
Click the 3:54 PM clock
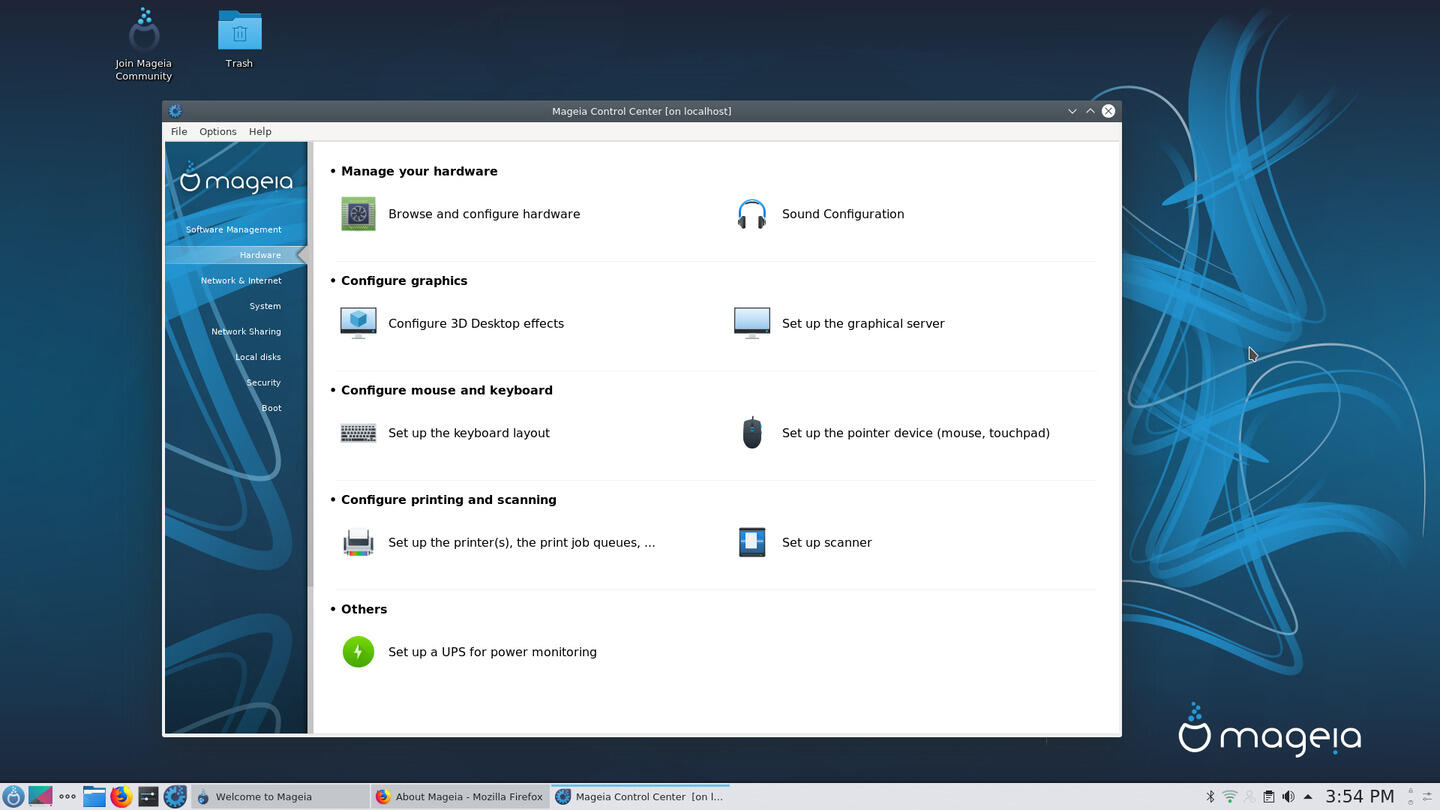1360,796
